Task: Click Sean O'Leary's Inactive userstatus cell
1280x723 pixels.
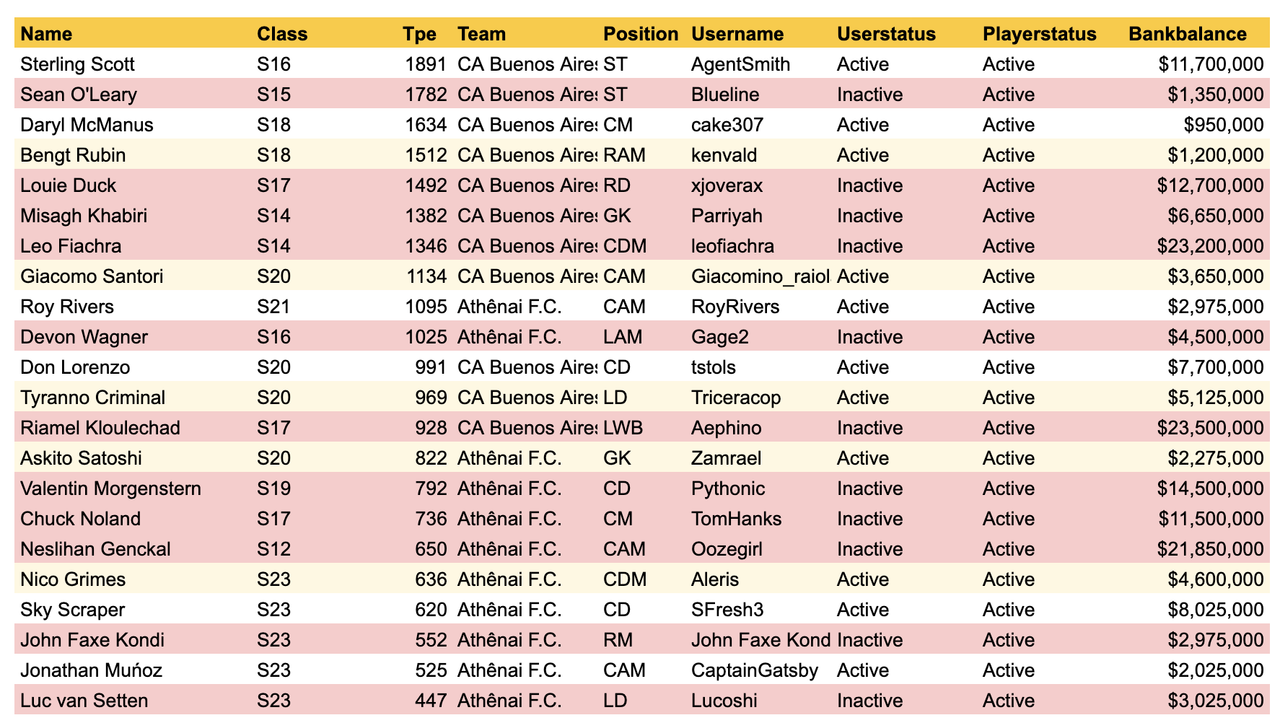Action: (x=905, y=95)
